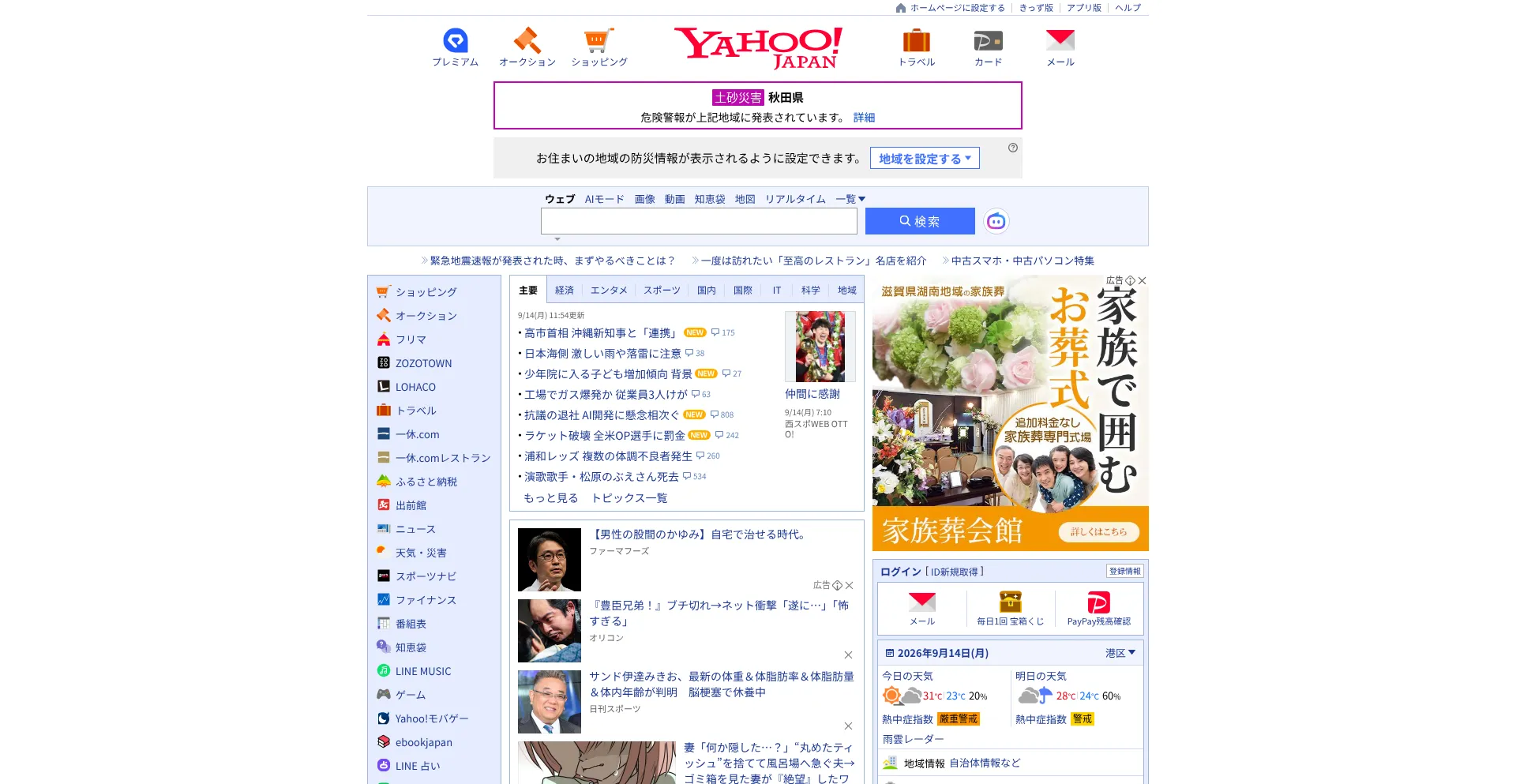Open トピックス一覧 link
The image size is (1516, 784).
629,497
